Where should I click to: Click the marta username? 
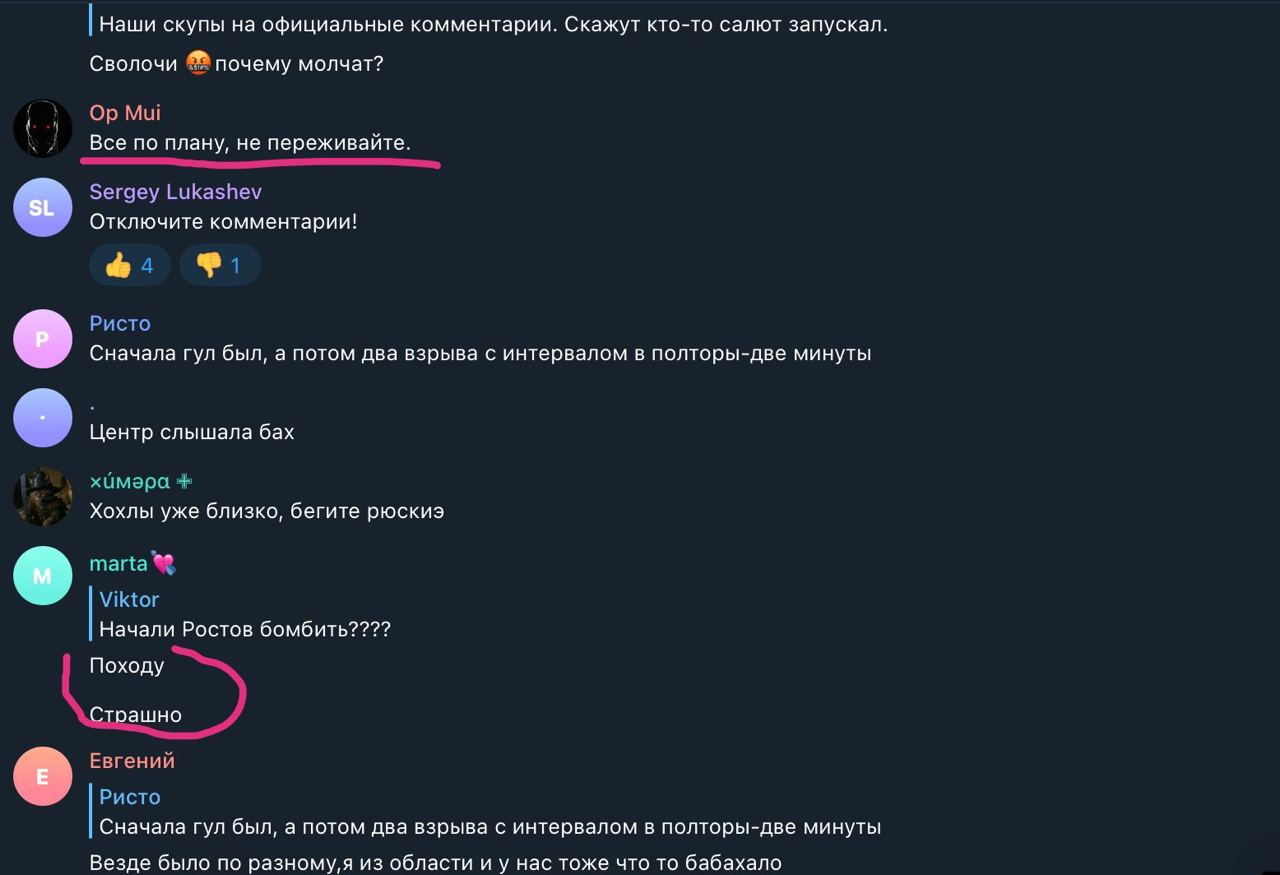pyautogui.click(x=118, y=563)
